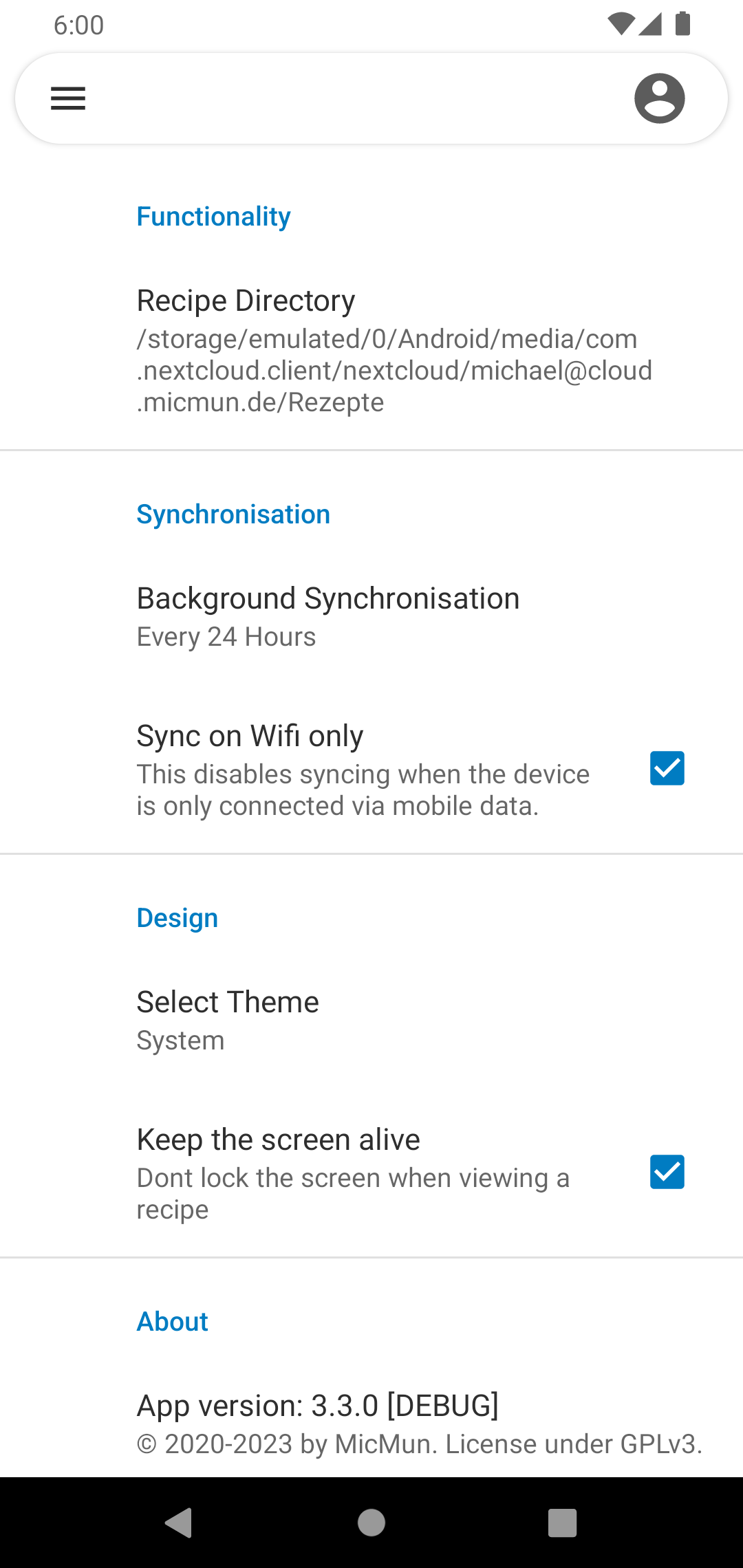Tap the empty search bar area
This screenshot has width=743, height=1568.
tap(358, 98)
